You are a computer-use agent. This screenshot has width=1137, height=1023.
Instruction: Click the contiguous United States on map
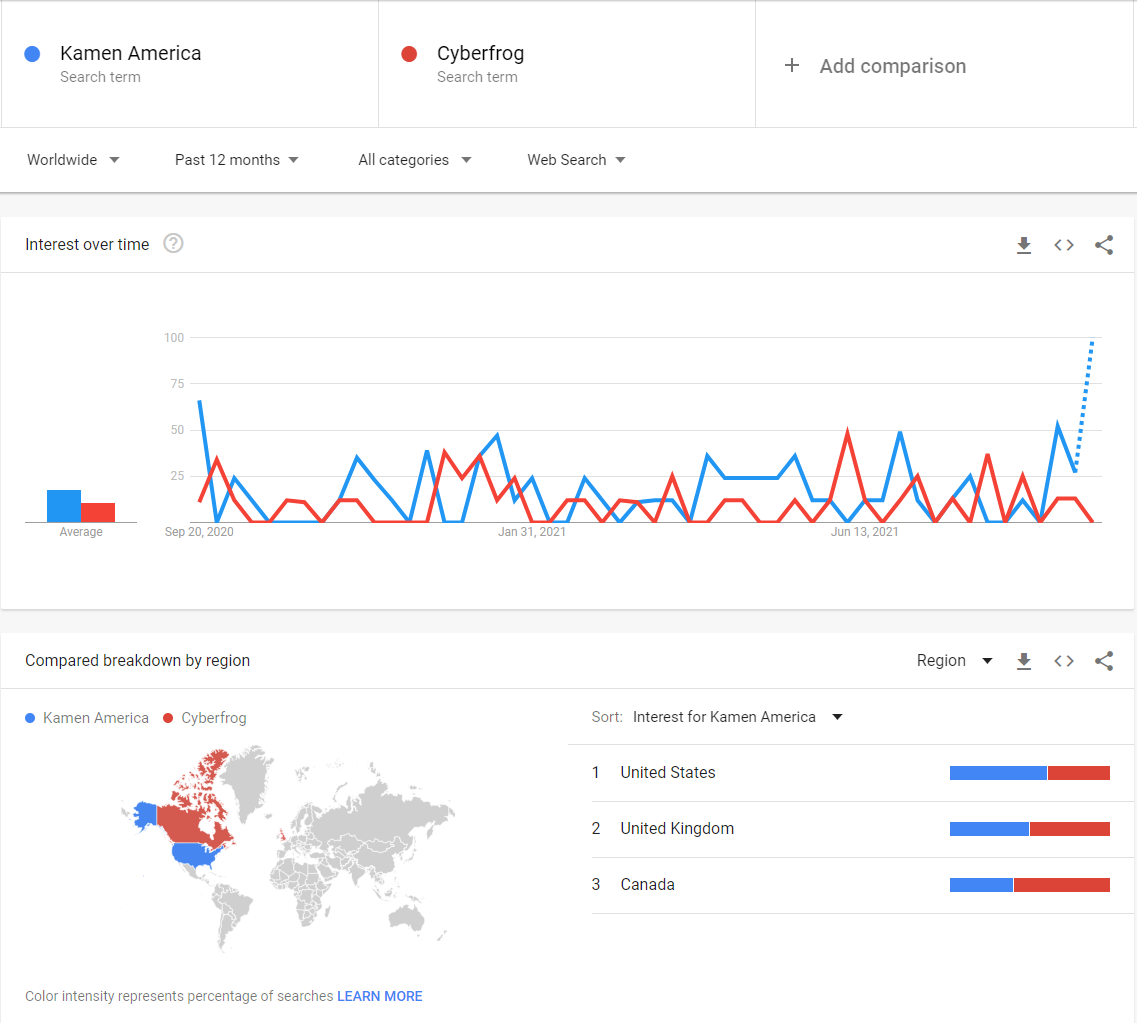point(194,854)
